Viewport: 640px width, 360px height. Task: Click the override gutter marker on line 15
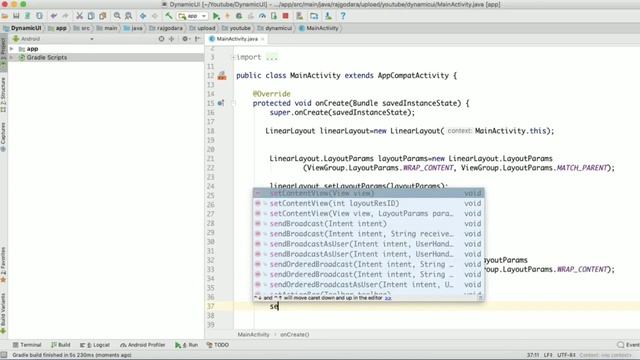click(x=221, y=103)
